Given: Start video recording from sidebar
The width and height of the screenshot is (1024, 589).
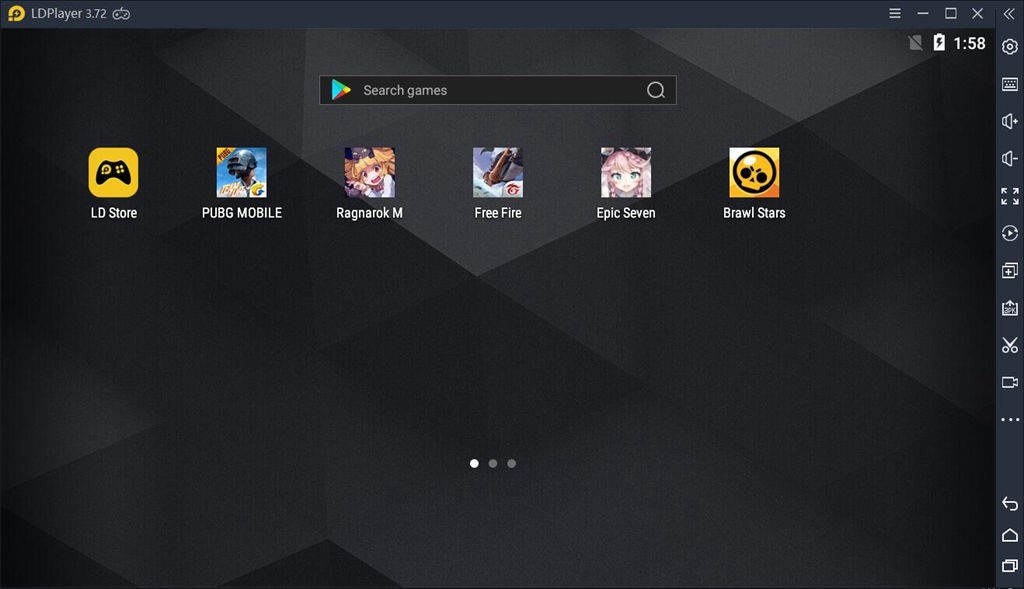Looking at the screenshot, I should coord(1009,382).
